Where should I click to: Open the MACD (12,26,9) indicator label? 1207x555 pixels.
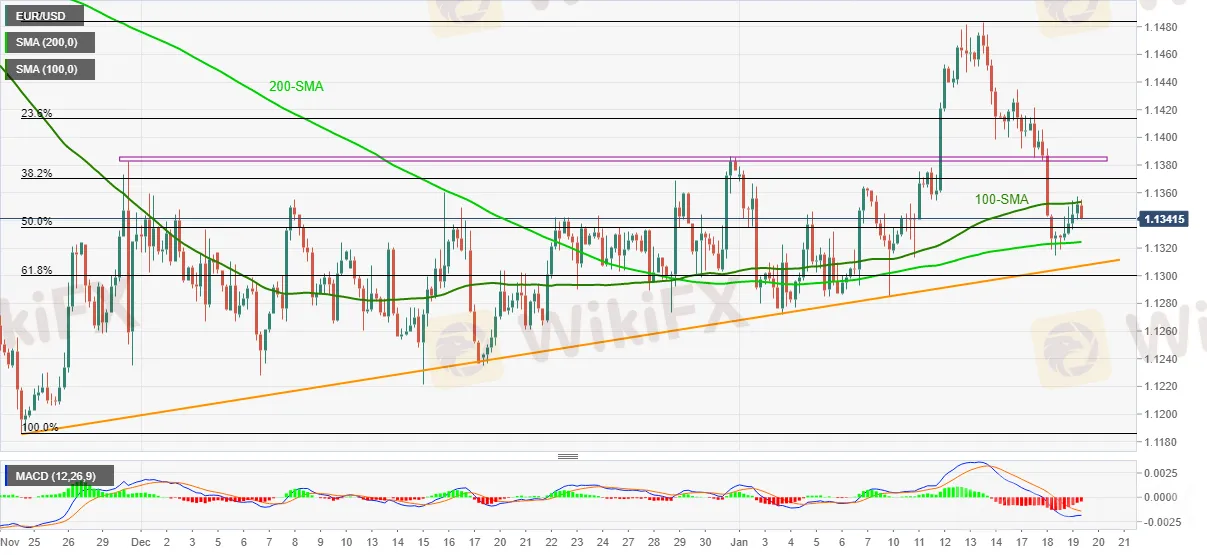59,475
